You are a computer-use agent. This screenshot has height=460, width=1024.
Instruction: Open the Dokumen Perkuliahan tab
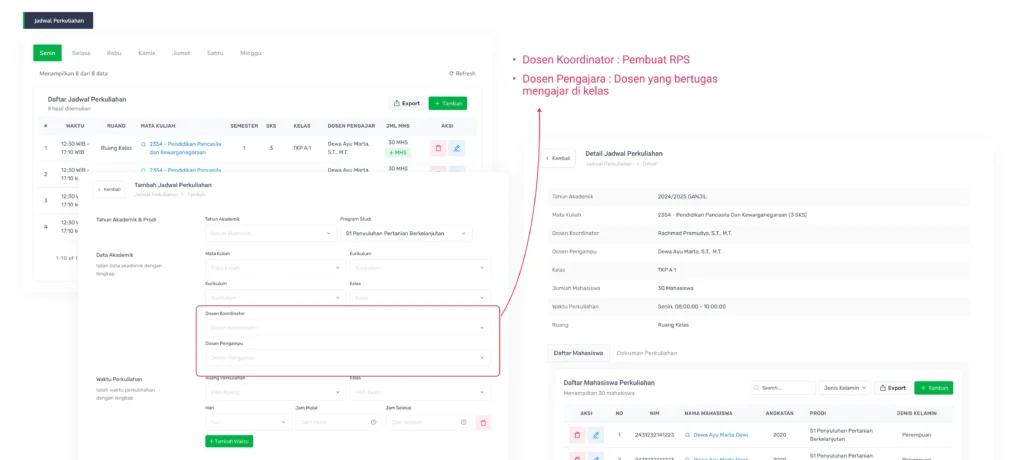[647, 353]
